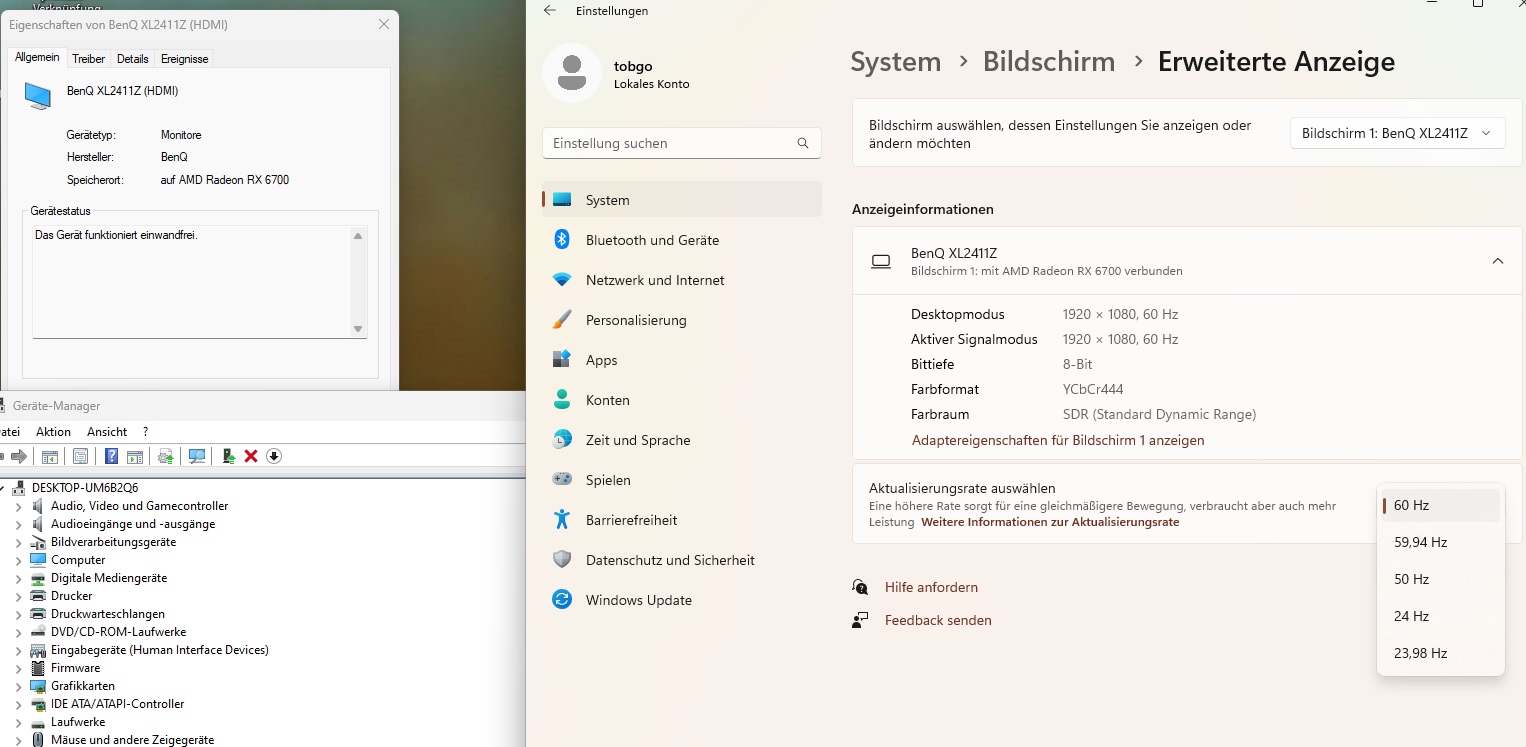The width and height of the screenshot is (1526, 747).
Task: Switch to Treiber tab
Action: [88, 59]
